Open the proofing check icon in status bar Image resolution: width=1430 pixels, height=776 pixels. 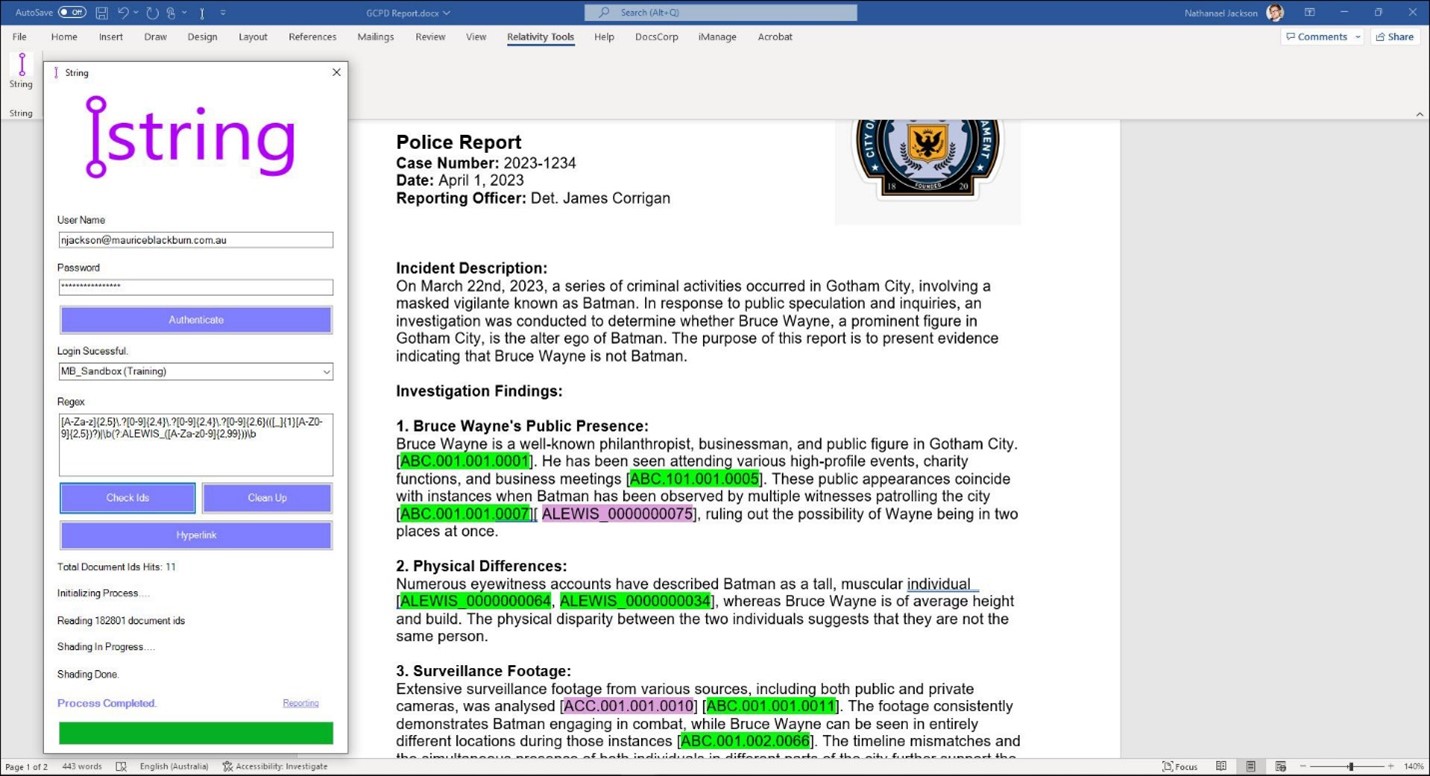pyautogui.click(x=121, y=767)
